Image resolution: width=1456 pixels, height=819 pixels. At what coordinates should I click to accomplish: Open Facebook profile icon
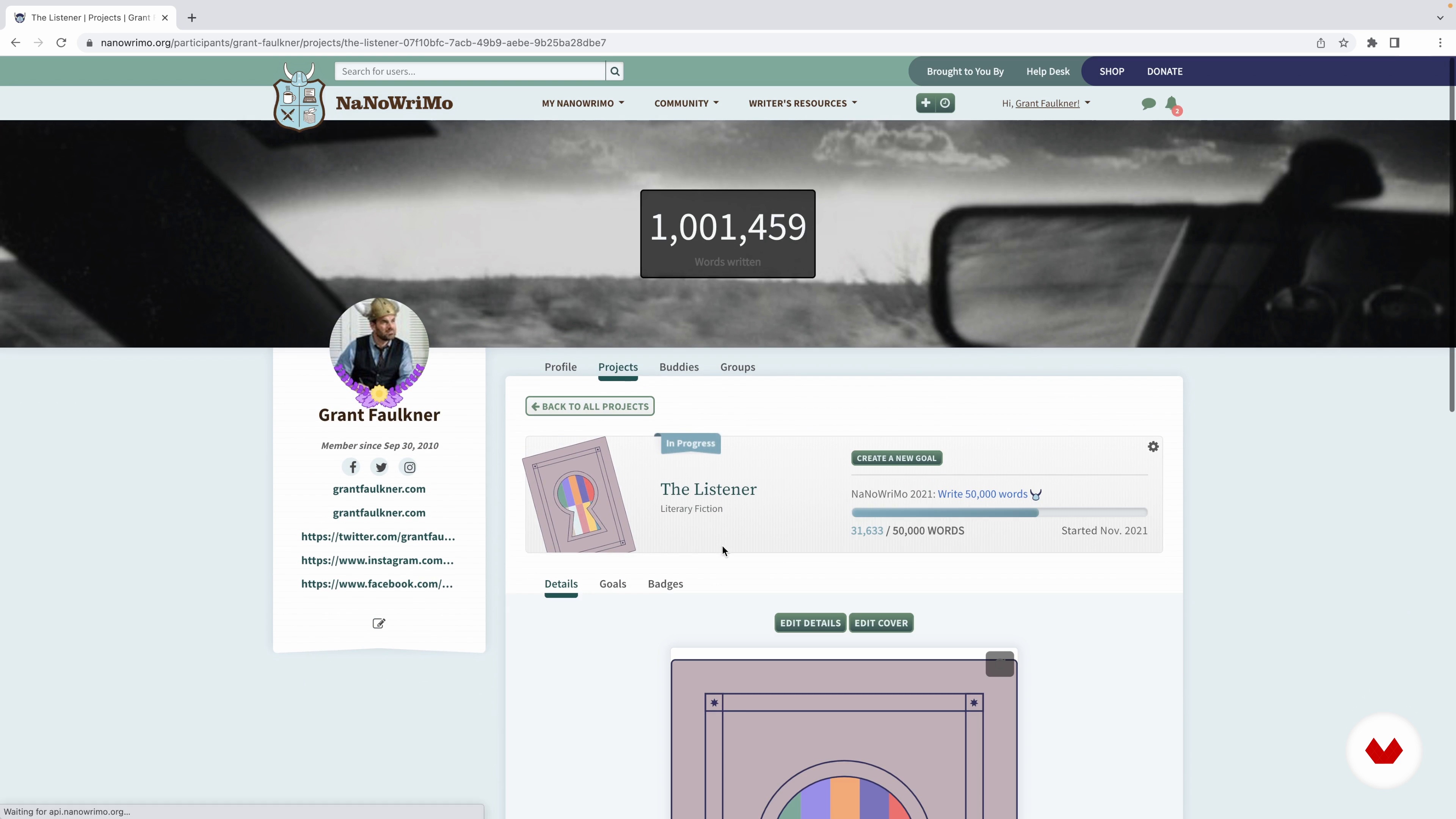(x=352, y=468)
